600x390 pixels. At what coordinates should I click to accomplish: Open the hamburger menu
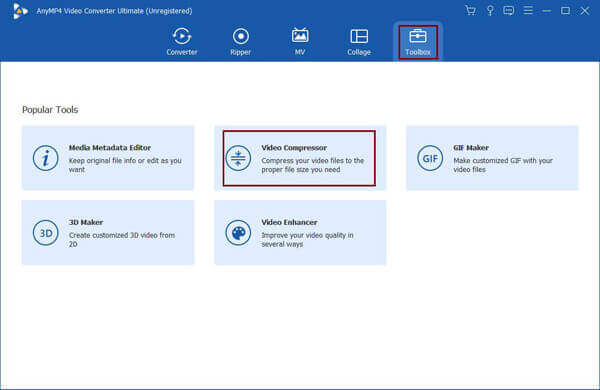pyautogui.click(x=528, y=10)
